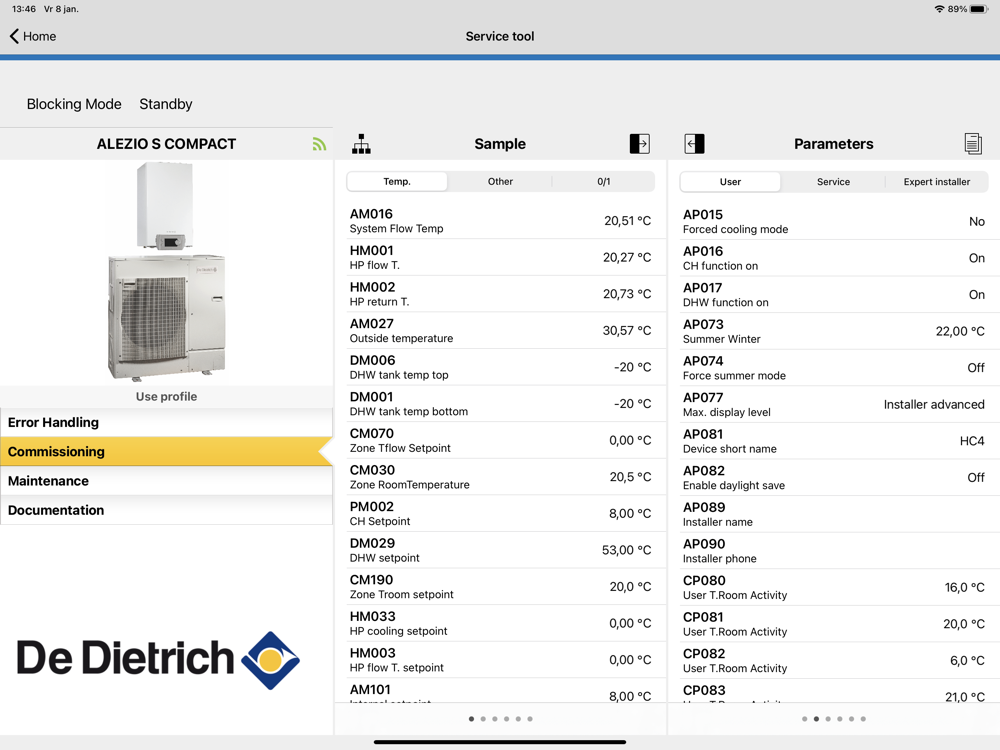Edit AP090 Installer phone field

834,550
